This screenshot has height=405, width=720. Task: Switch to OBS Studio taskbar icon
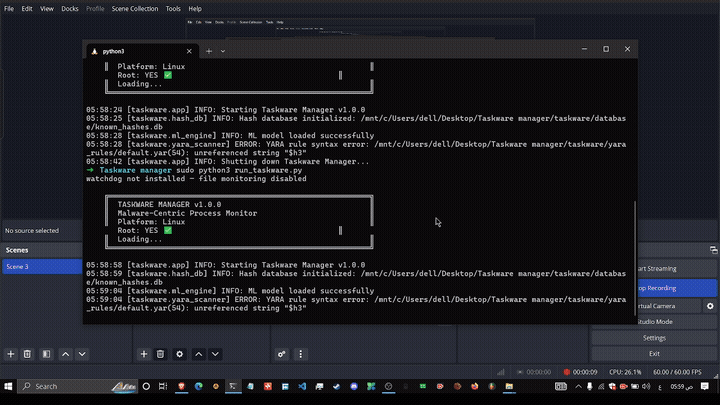coord(388,386)
